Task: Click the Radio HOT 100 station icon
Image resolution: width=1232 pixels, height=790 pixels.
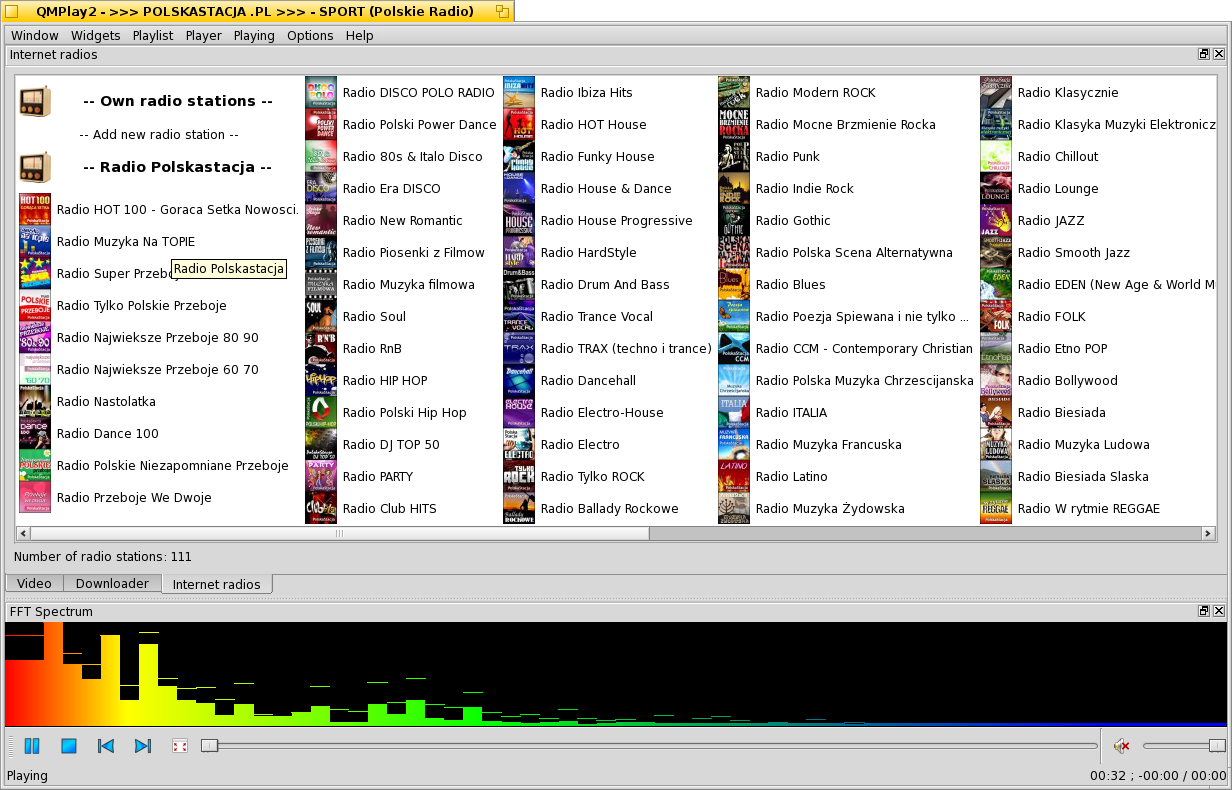Action: point(35,209)
